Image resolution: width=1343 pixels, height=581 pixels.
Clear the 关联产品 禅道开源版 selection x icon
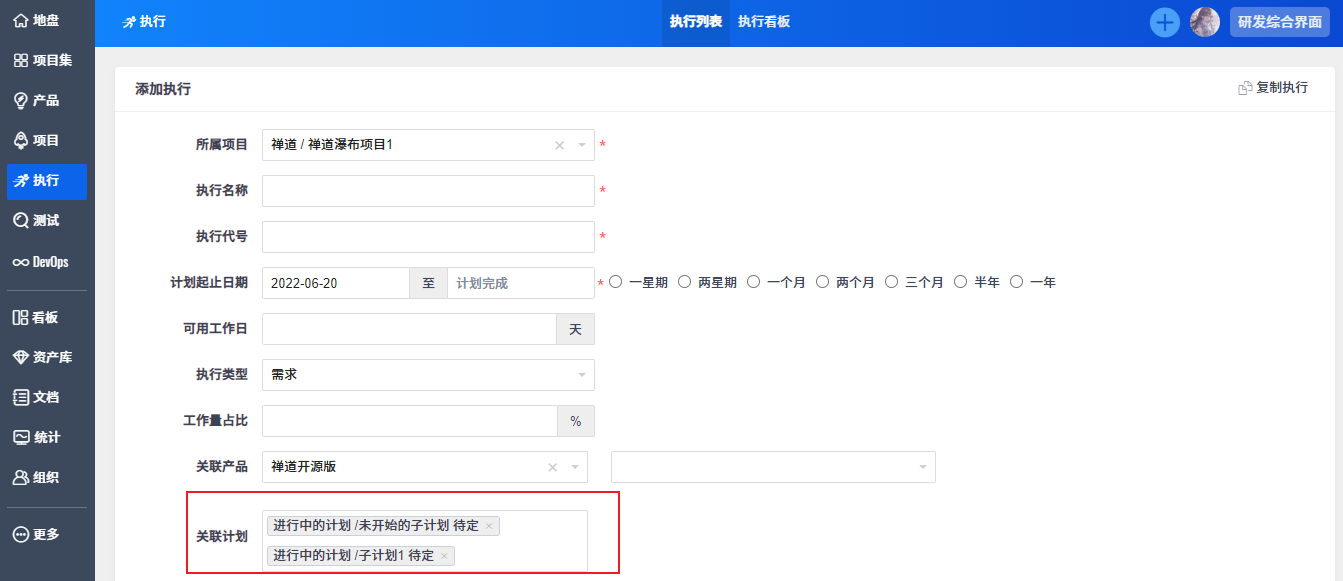pos(552,467)
